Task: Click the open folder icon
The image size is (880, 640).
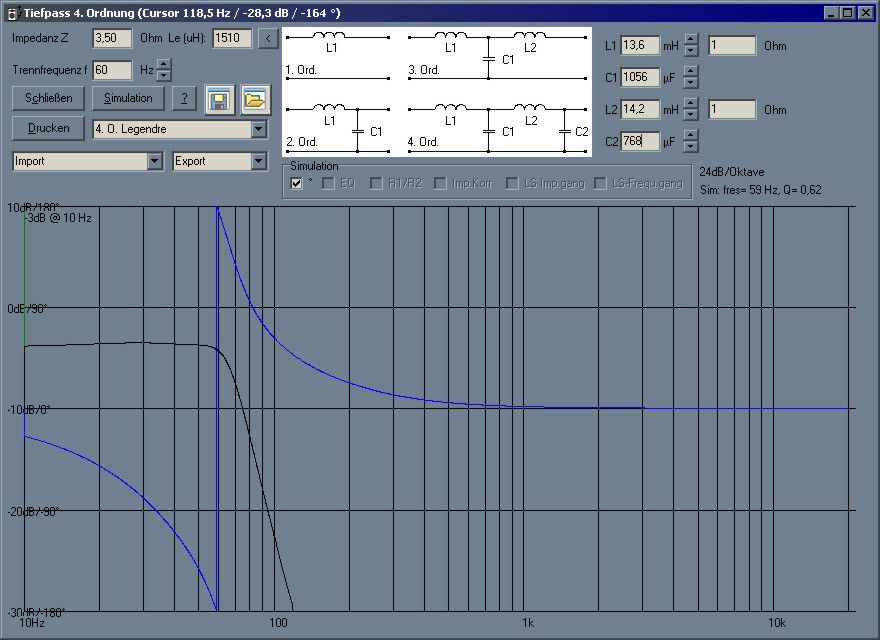Action: tap(255, 100)
